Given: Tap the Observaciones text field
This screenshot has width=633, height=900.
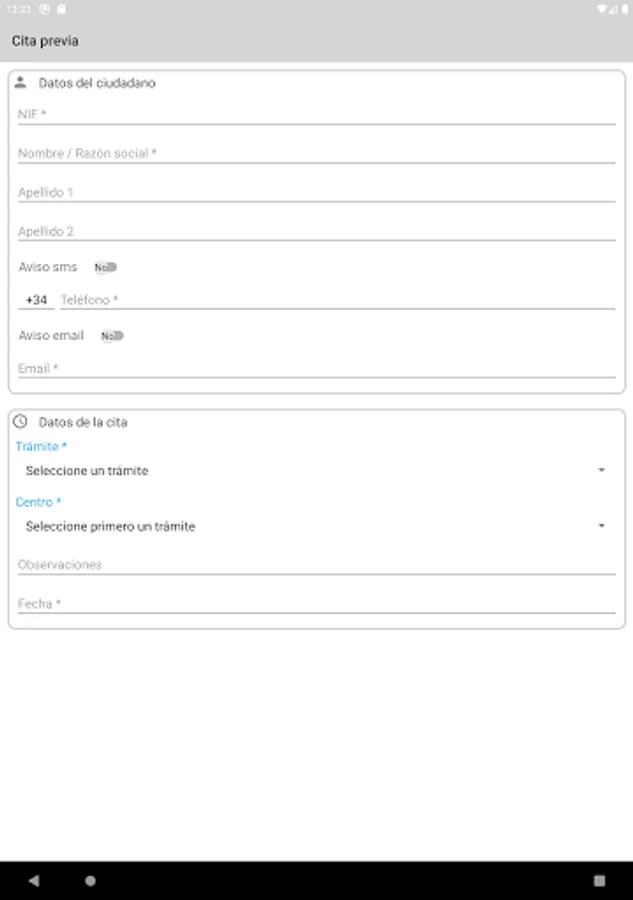Looking at the screenshot, I should click(316, 565).
